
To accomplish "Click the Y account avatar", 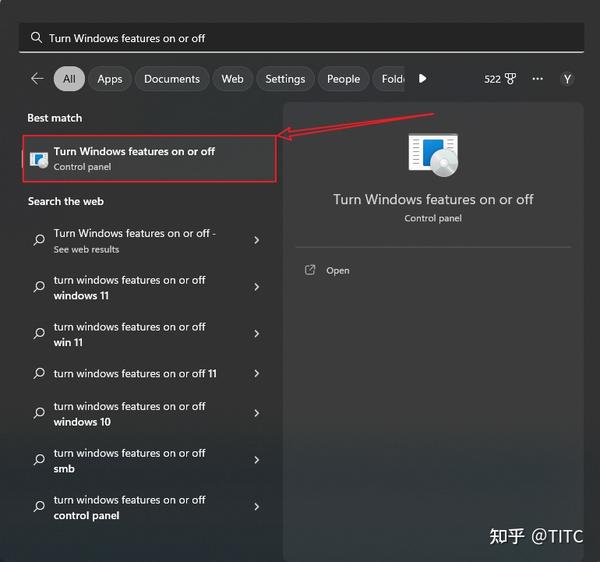I will point(567,79).
